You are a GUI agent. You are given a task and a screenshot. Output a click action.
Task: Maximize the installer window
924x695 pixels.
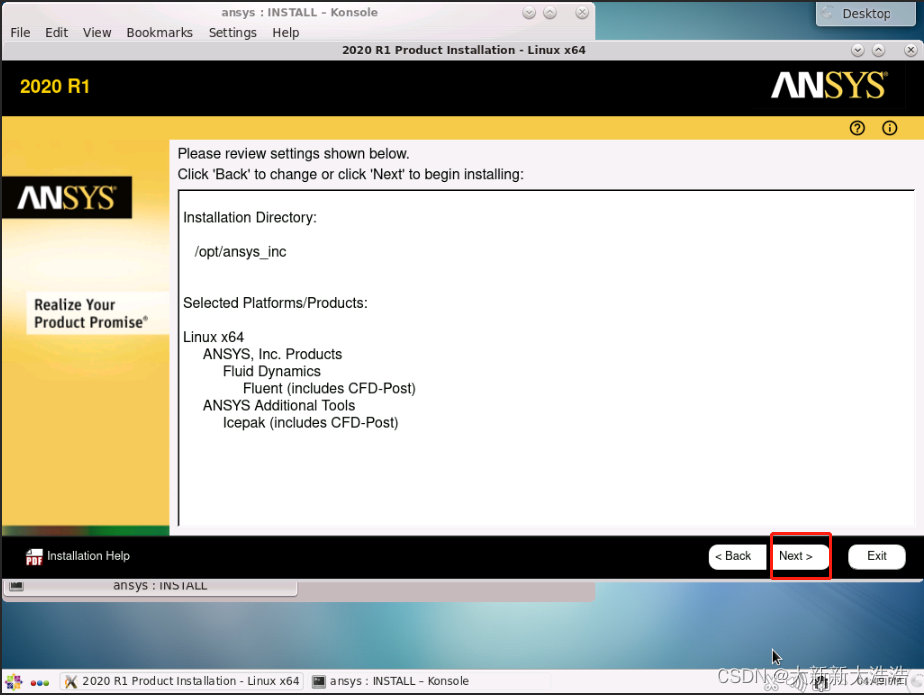click(878, 50)
